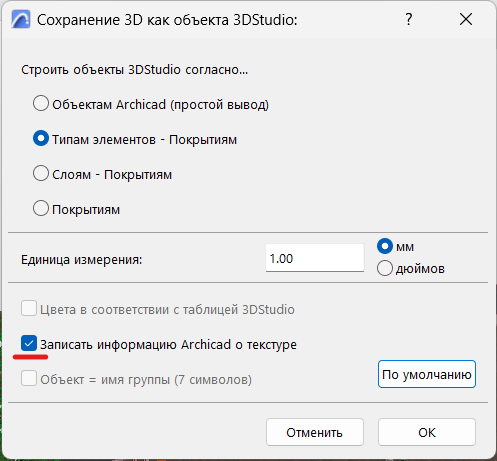This screenshot has height=461, width=497.
Task: Cancel with the 'Отменить' button
Action: [x=315, y=432]
